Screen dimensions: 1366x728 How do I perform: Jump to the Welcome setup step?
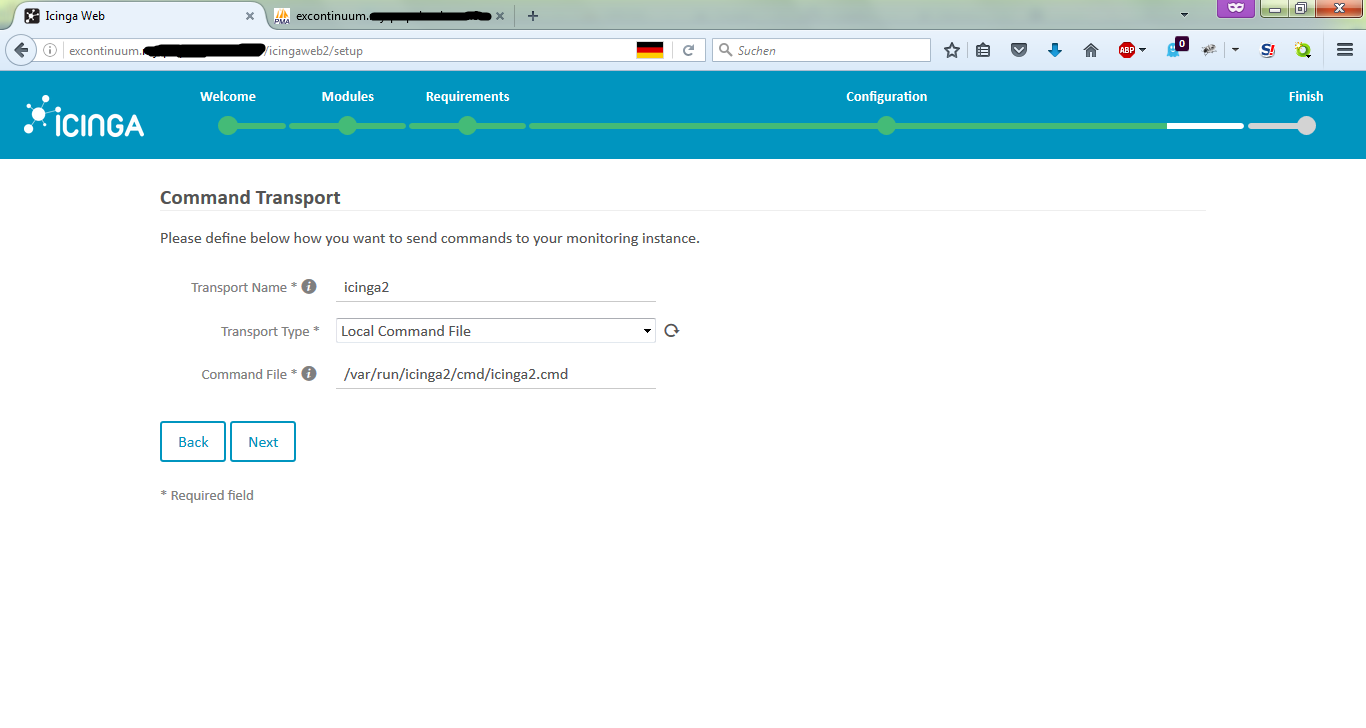(x=228, y=97)
